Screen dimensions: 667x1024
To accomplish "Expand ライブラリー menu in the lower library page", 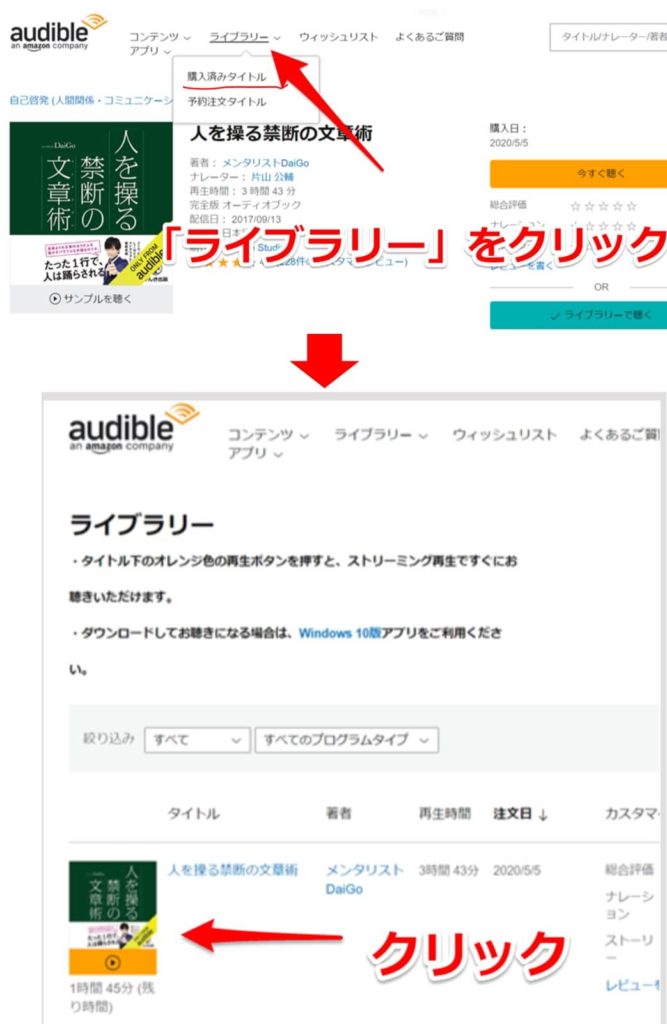I will pyautogui.click(x=381, y=435).
